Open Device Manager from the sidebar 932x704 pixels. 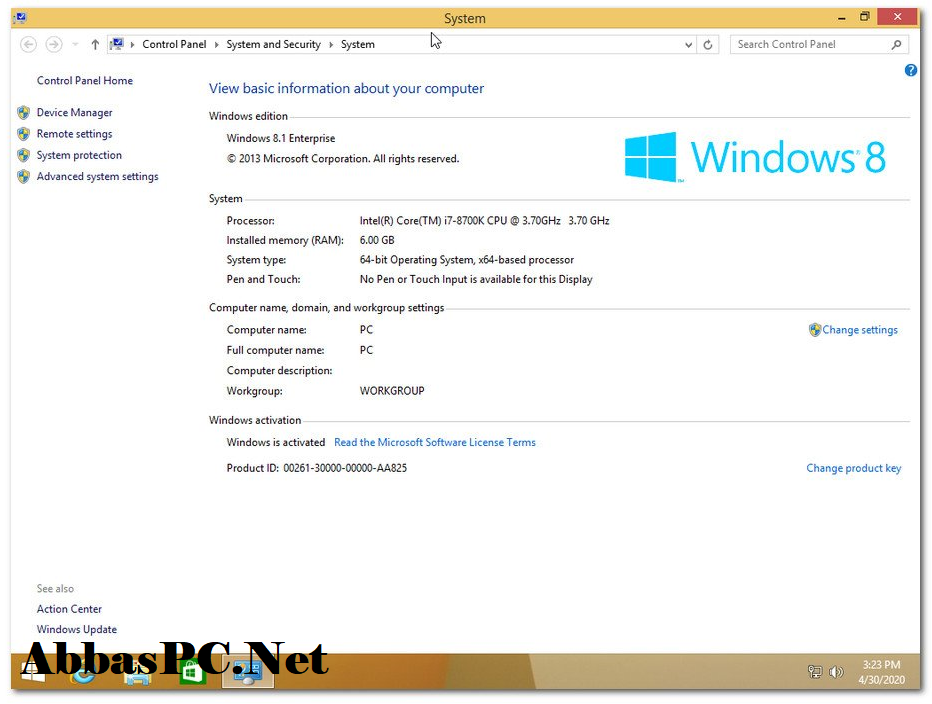point(74,112)
